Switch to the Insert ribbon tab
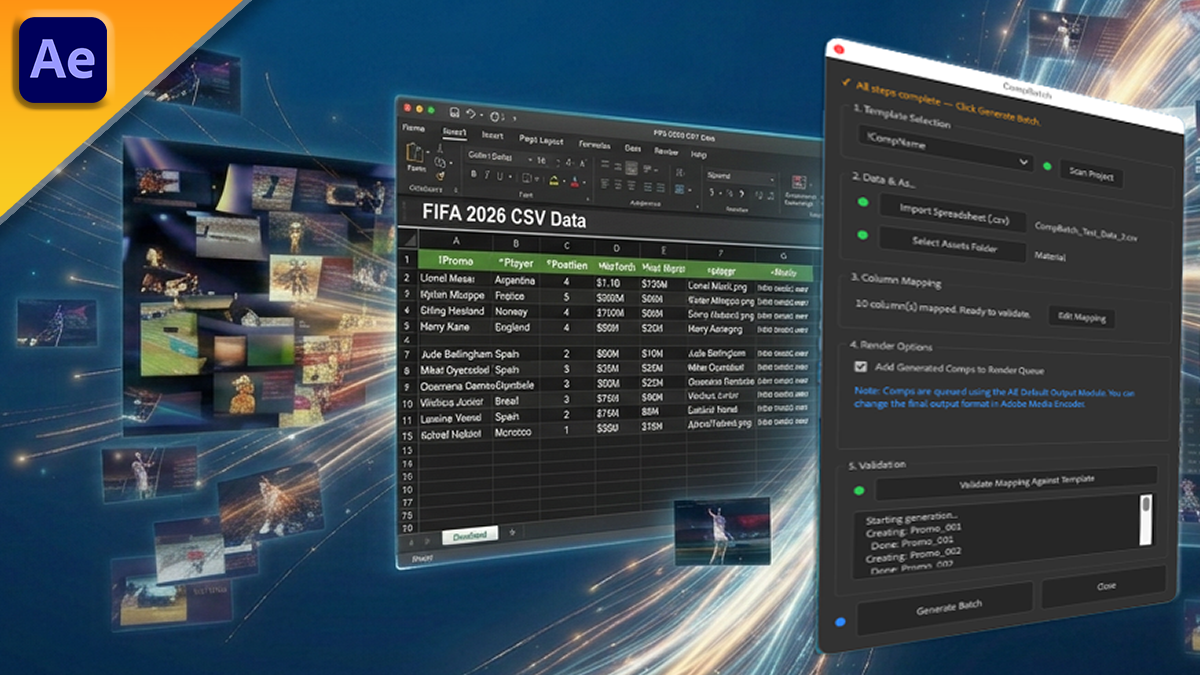The height and width of the screenshot is (675, 1200). click(492, 134)
